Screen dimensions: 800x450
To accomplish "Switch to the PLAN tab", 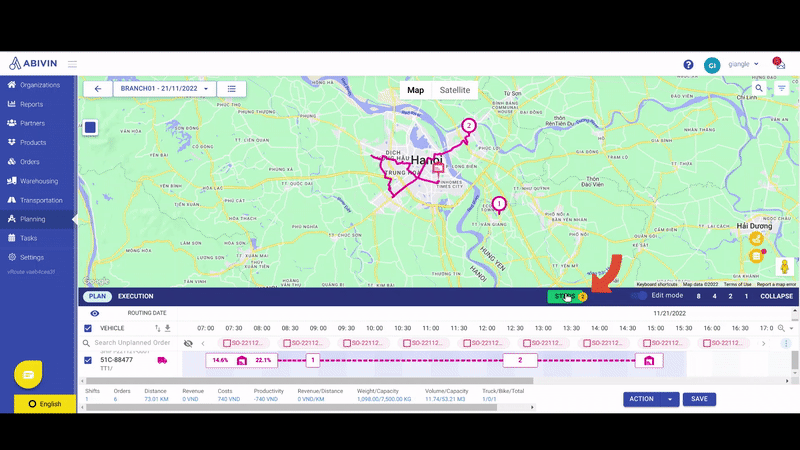I will coord(97,296).
